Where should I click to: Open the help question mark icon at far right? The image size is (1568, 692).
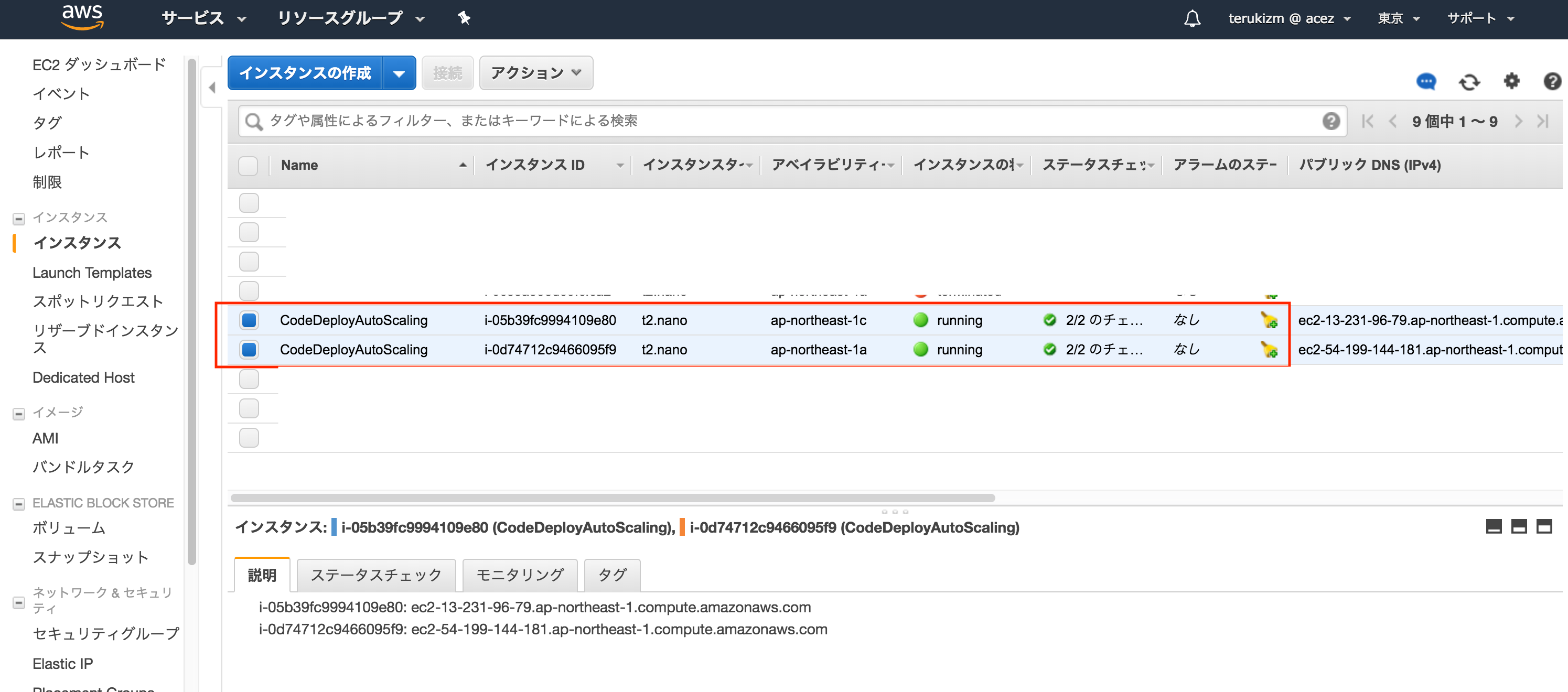coord(1552,81)
